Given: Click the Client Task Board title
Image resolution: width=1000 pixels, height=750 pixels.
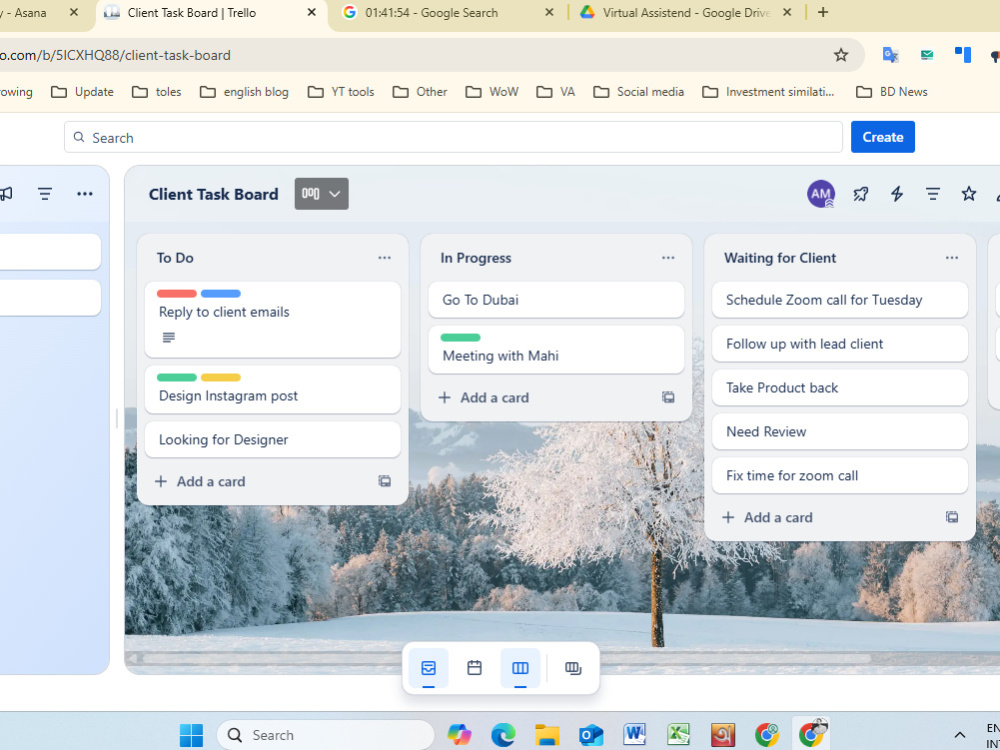Looking at the screenshot, I should click(x=214, y=194).
